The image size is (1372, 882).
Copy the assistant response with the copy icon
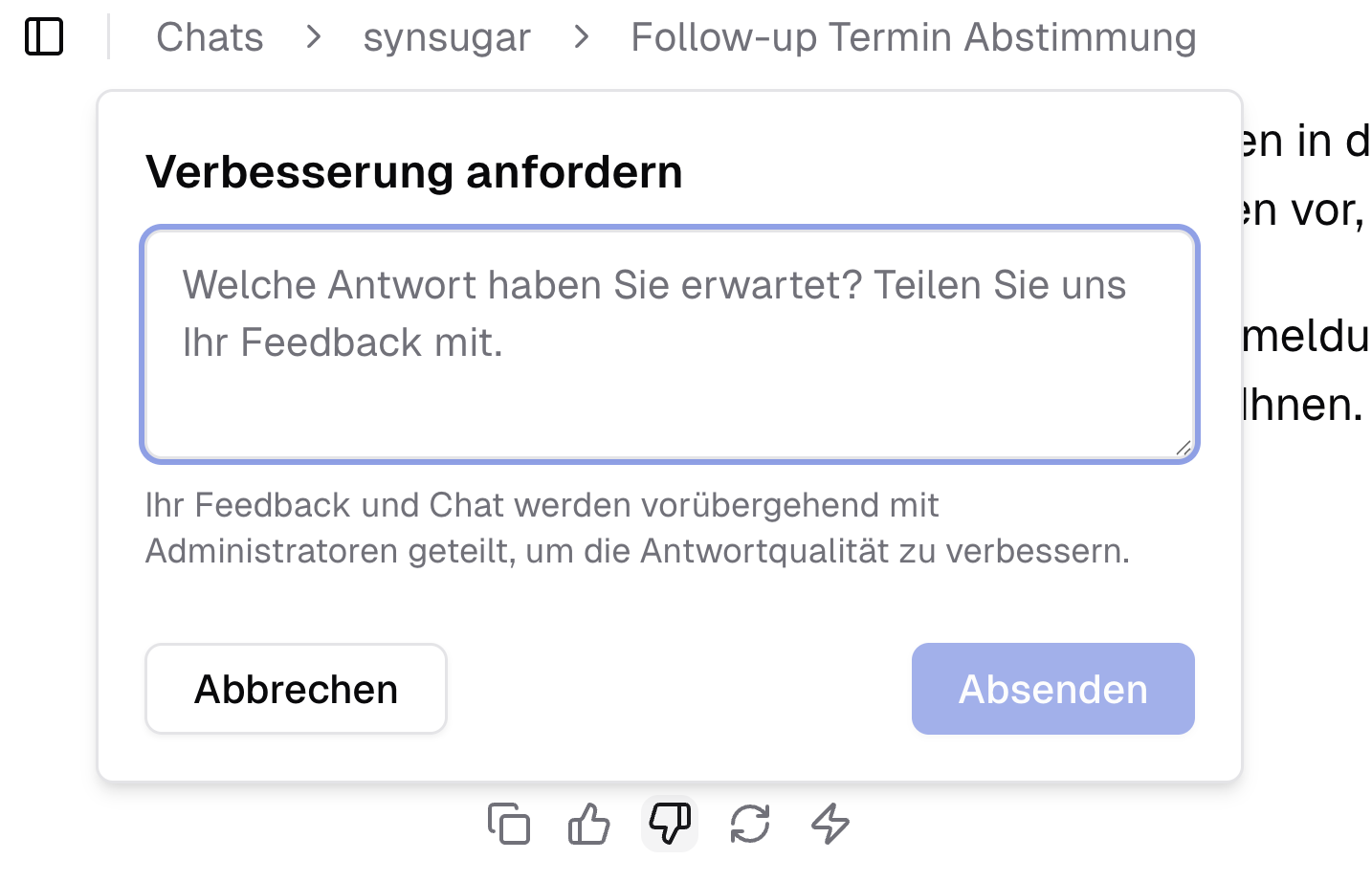coord(509,824)
